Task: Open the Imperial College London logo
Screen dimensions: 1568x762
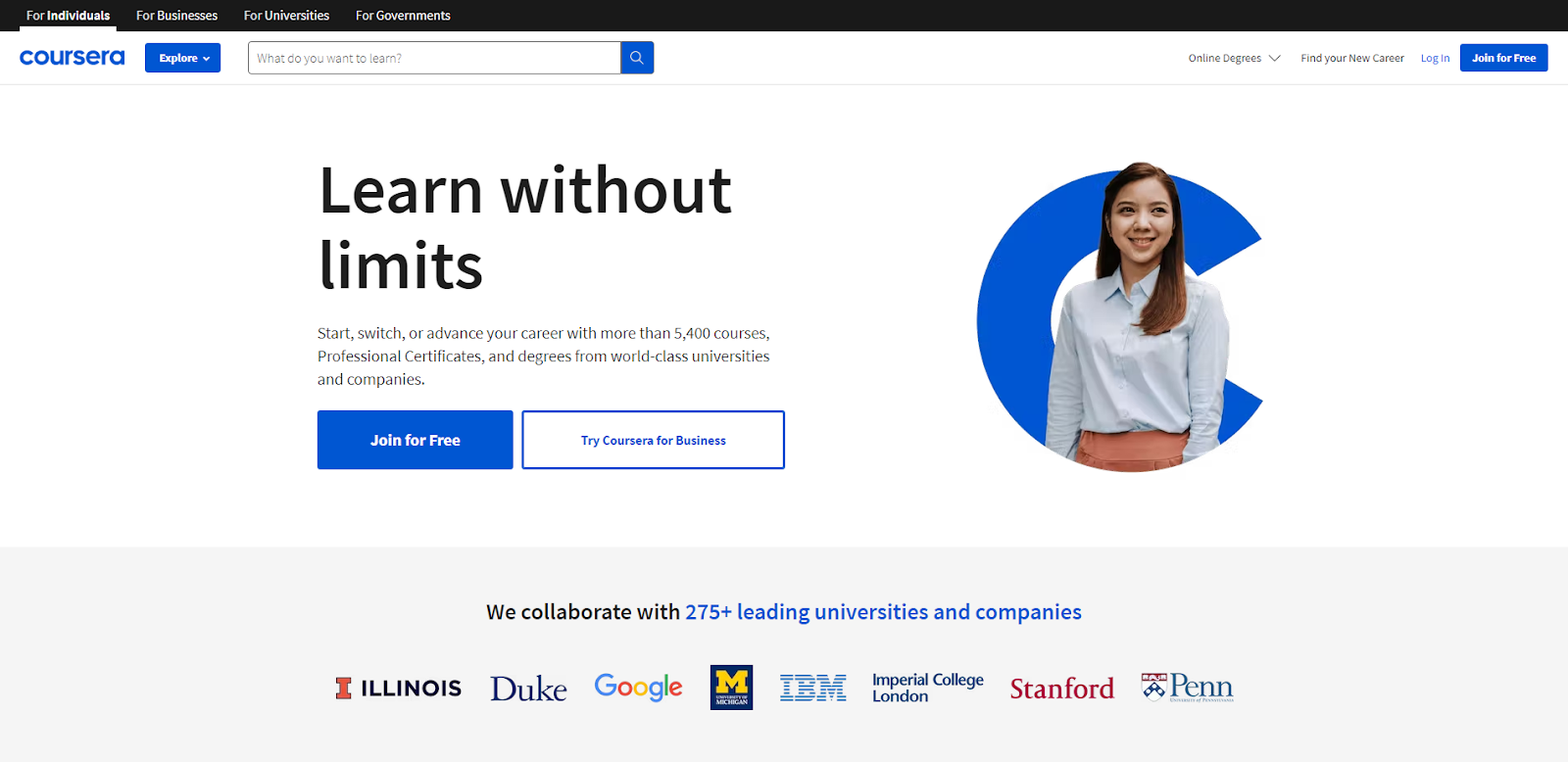Action: point(927,688)
